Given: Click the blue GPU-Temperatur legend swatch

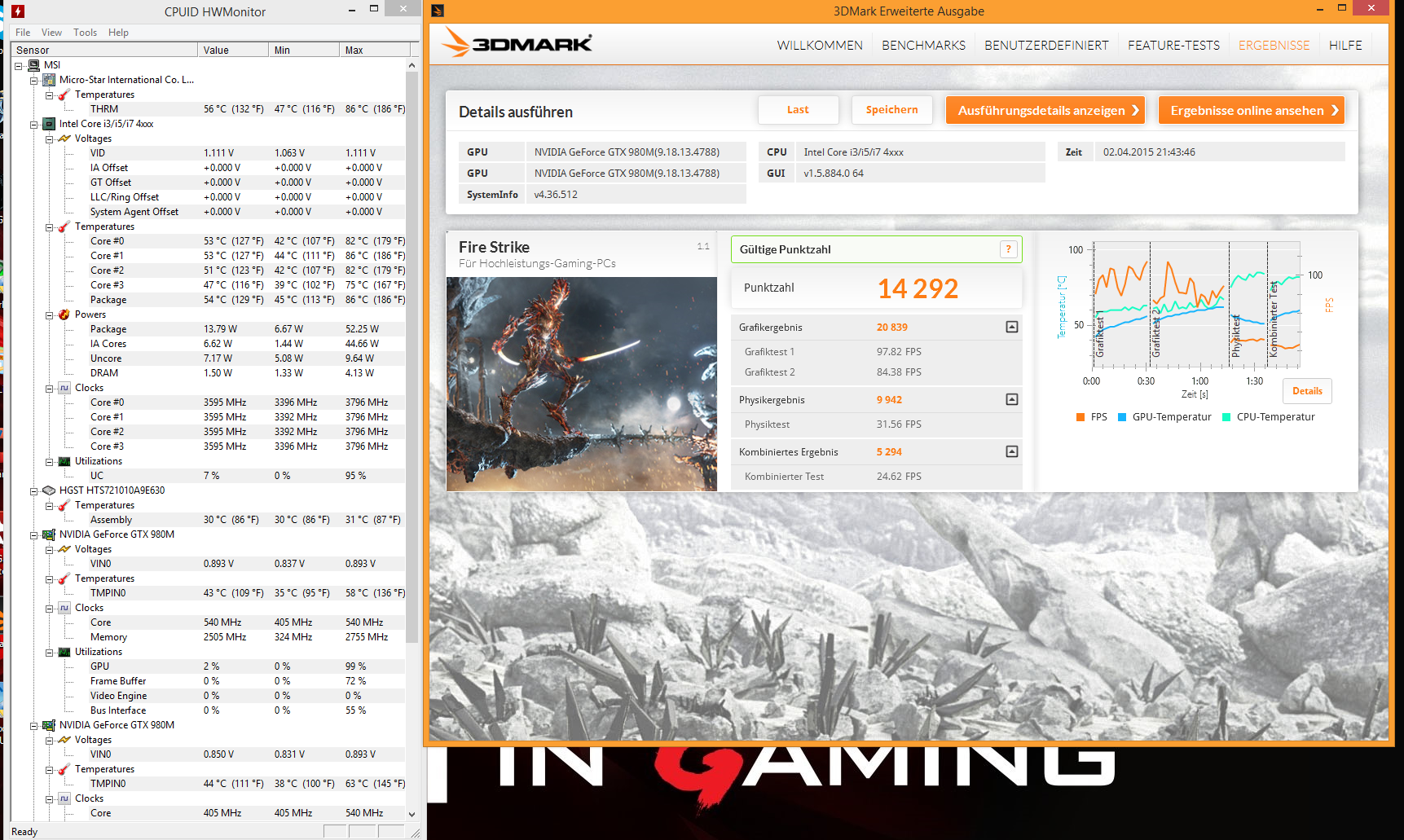Looking at the screenshot, I should (1121, 417).
